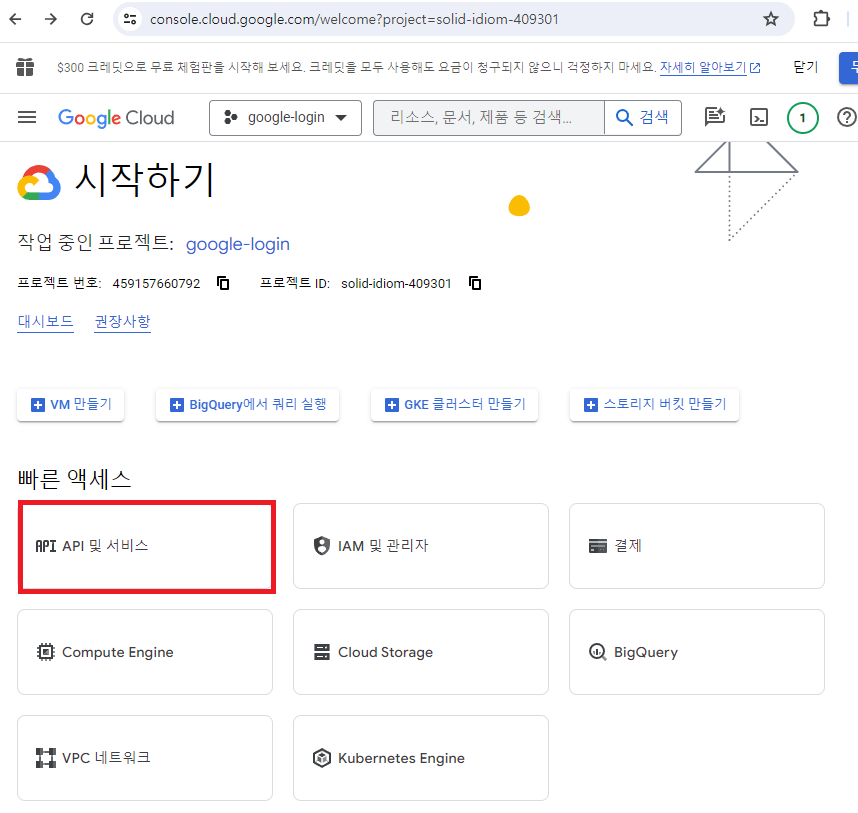Viewport: 858px width, 813px height.
Task: Click the 빠른 액세스 section heading
Action: point(74,479)
